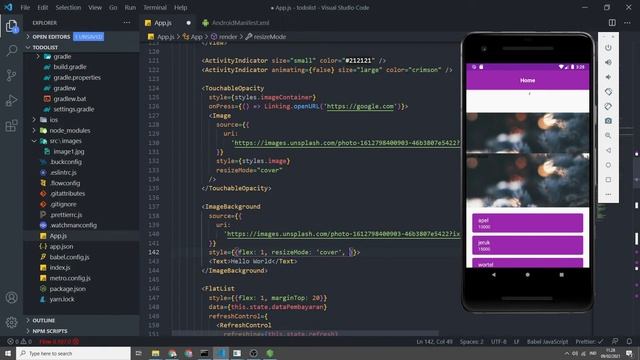640x360 pixels.
Task: Open babel.config.js in the explorer
Action: (69, 257)
